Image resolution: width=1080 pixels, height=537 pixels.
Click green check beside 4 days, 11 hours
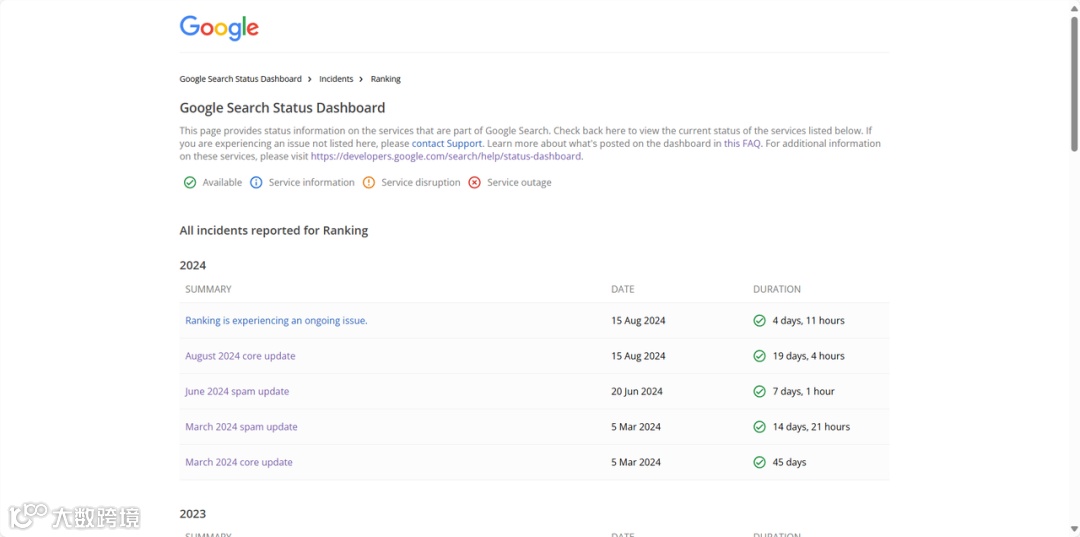pos(760,321)
